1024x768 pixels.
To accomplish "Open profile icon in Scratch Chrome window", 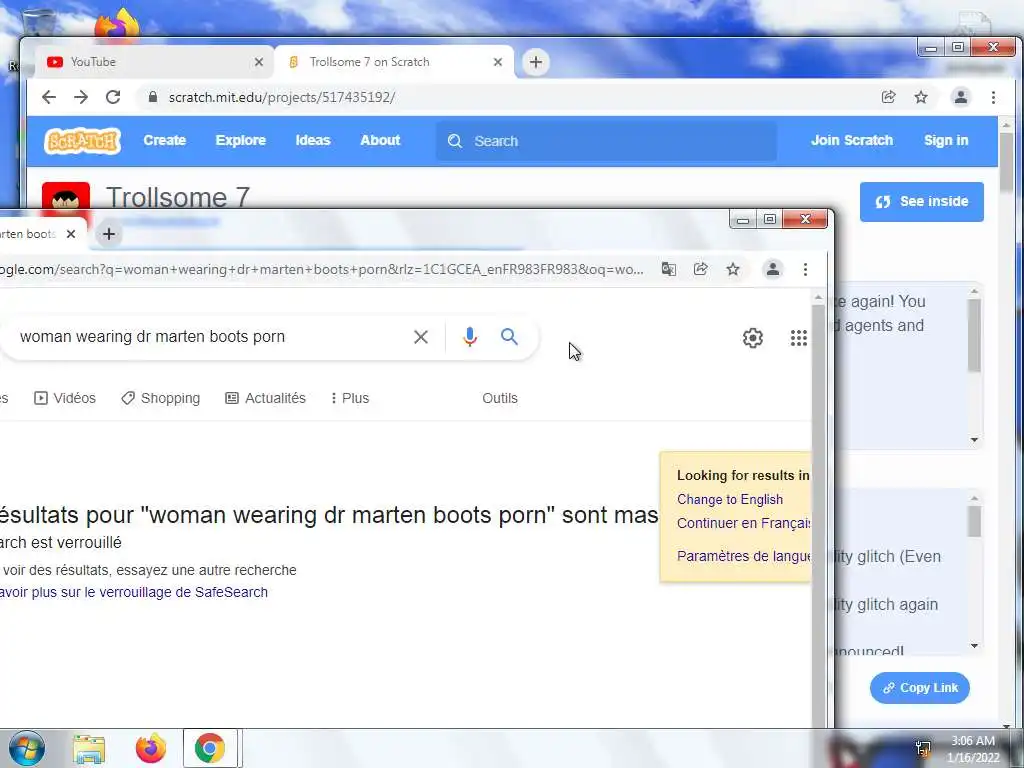I will point(961,97).
